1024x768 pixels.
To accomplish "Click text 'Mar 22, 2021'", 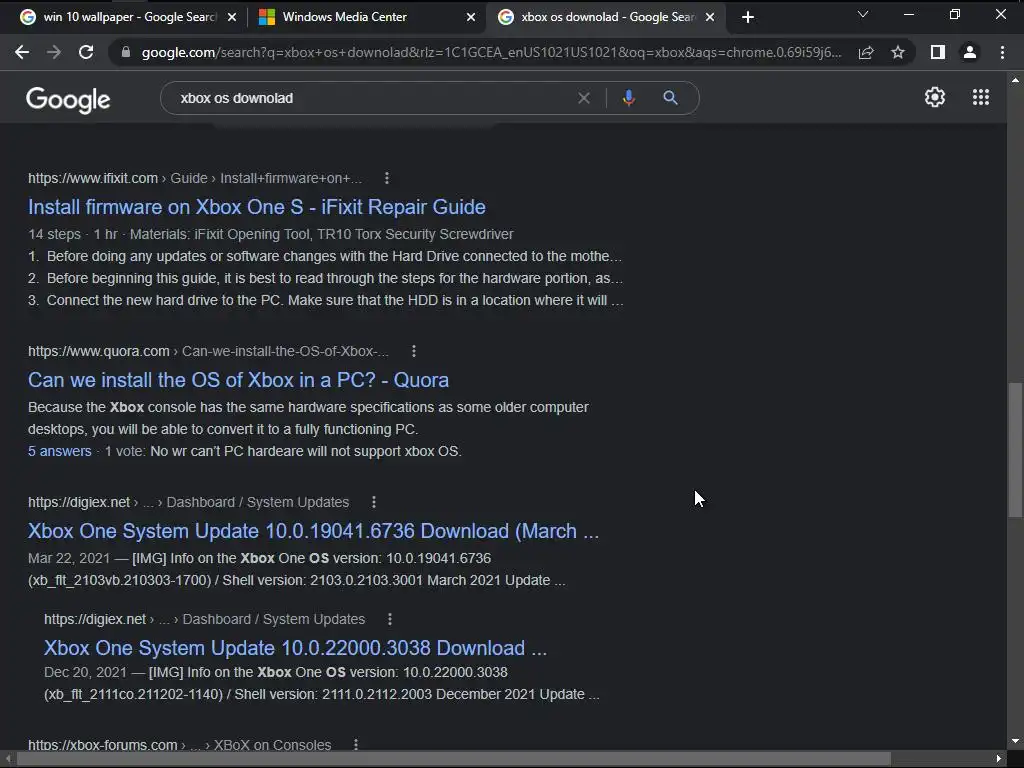I will pyautogui.click(x=69, y=558).
